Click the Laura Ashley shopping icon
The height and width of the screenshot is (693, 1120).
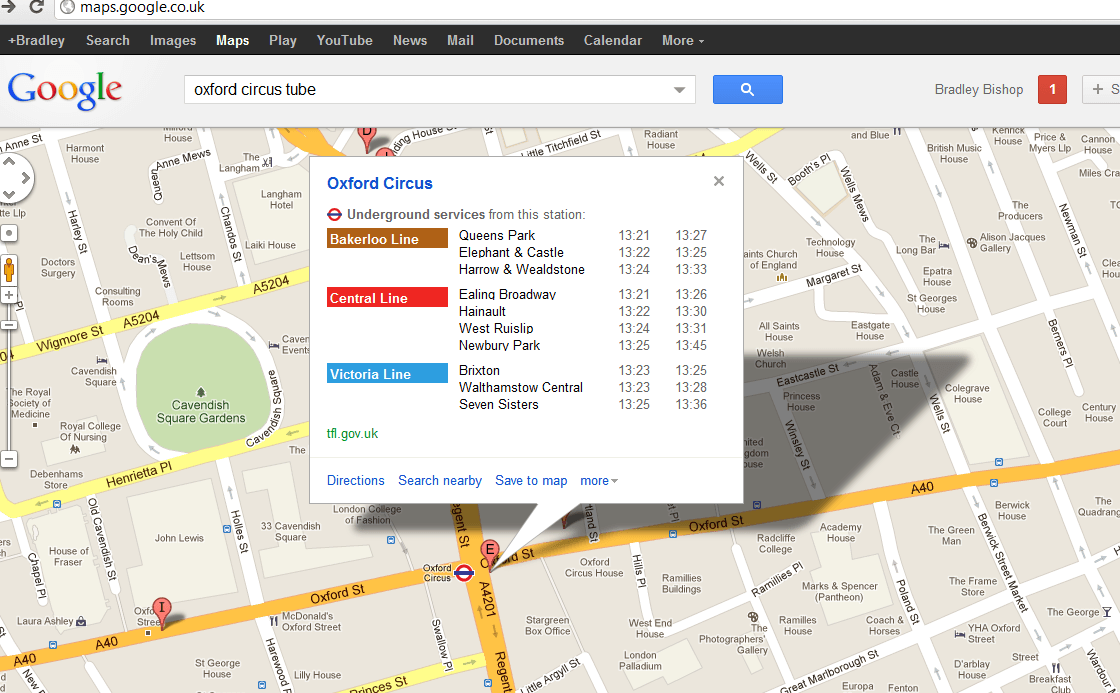tap(81, 622)
